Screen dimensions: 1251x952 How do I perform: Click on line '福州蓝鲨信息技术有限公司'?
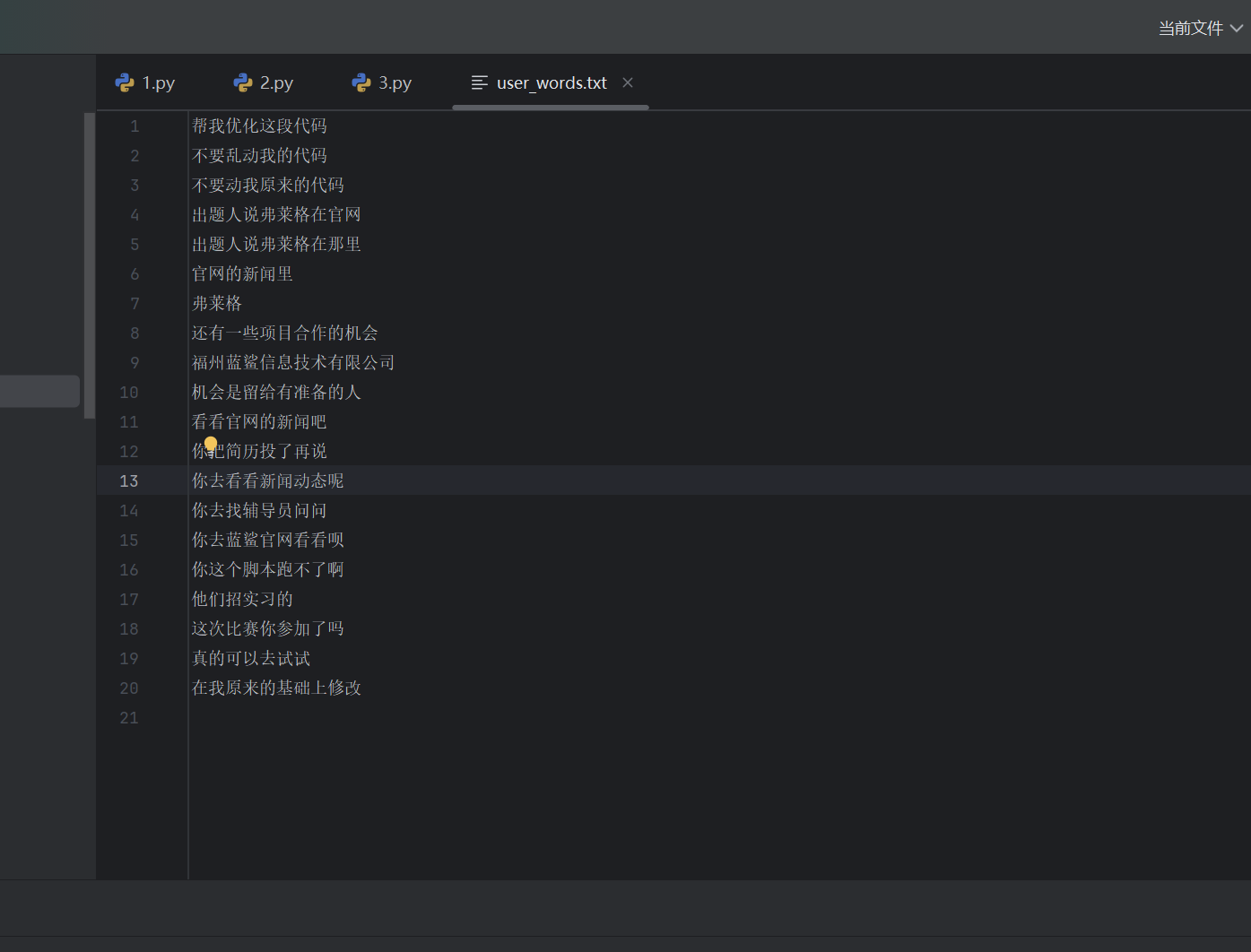(x=293, y=363)
